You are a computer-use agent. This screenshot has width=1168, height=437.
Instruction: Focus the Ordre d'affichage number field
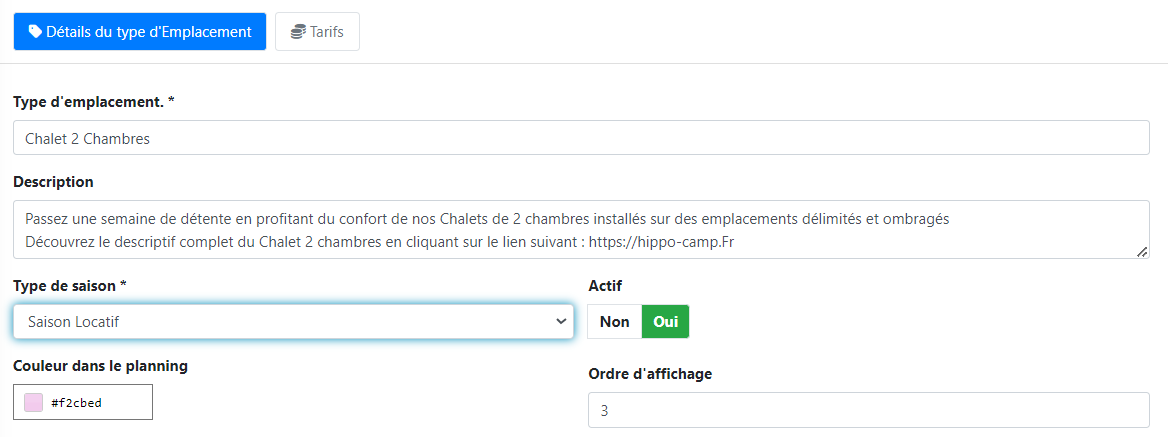[x=868, y=410]
